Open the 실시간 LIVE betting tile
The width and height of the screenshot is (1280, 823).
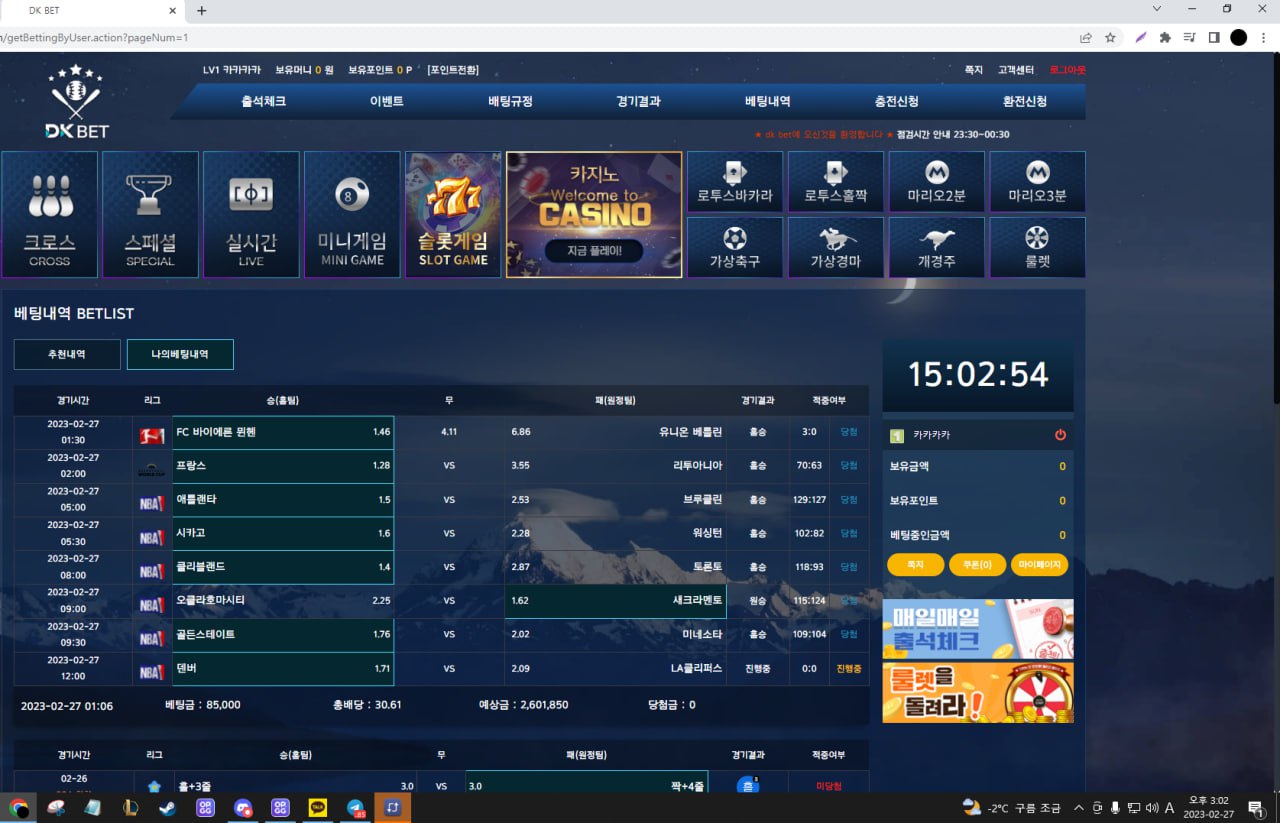pyautogui.click(x=251, y=214)
